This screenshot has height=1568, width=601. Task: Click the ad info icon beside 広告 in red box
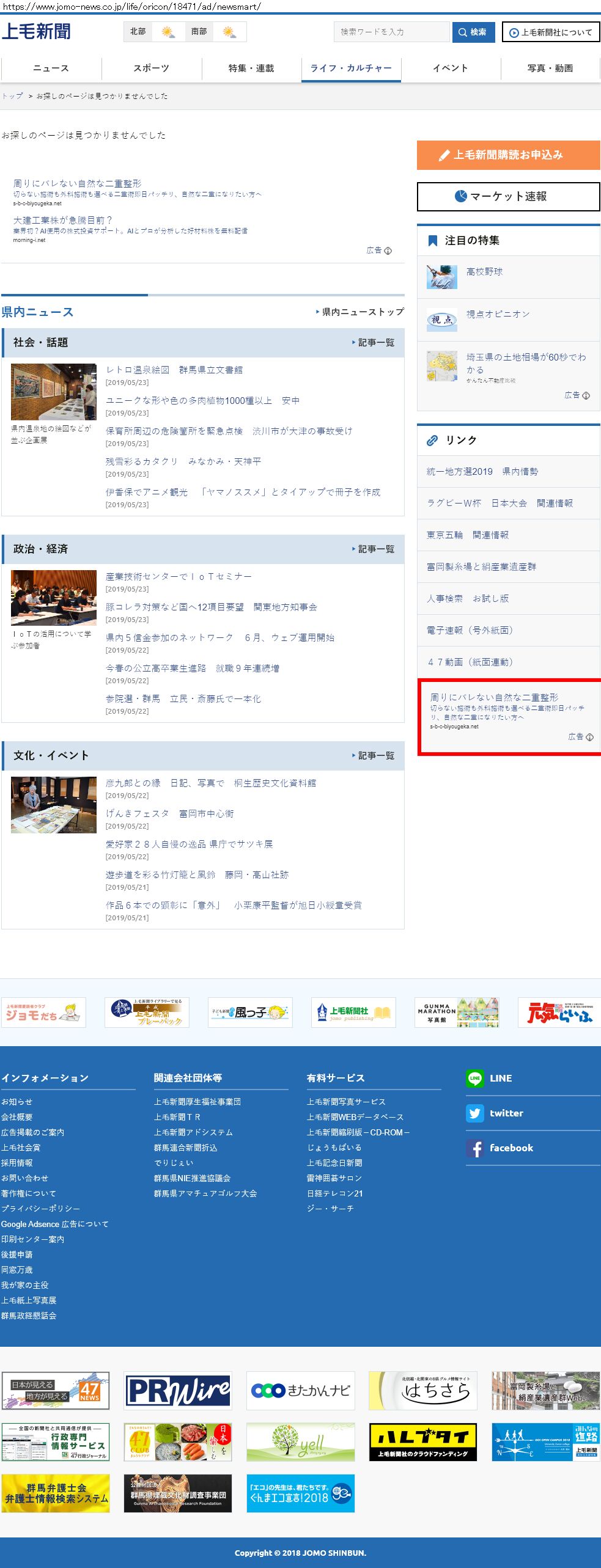point(589,737)
